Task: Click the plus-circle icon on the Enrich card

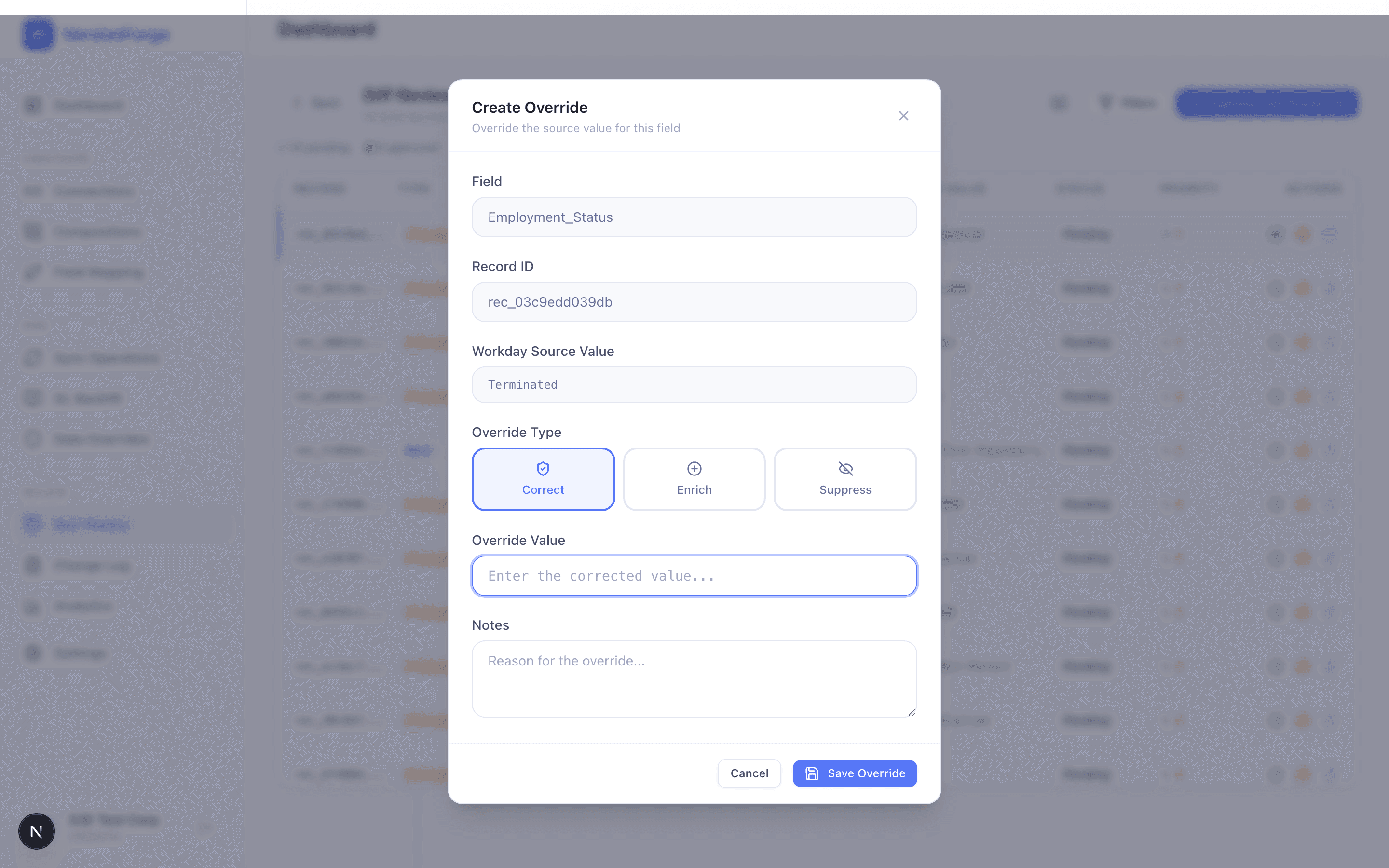Action: [x=694, y=468]
